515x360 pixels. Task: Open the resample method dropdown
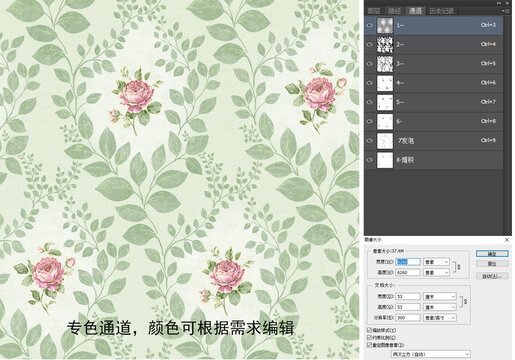pos(430,354)
